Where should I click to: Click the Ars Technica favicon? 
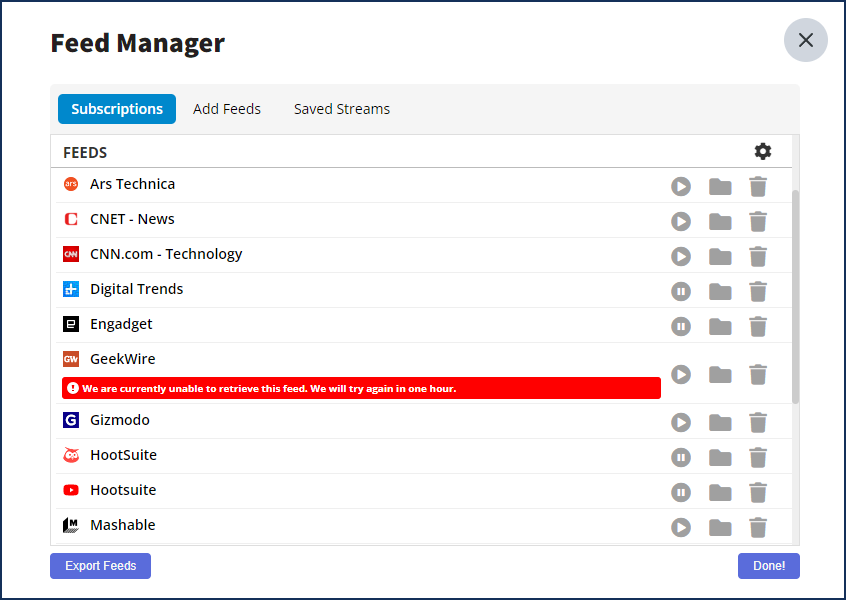coord(71,184)
